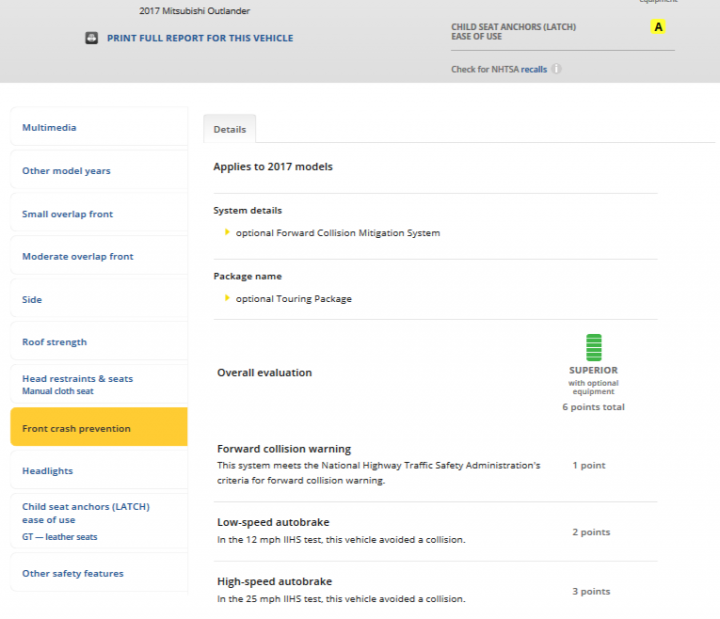Open the Print Full Report For This Vehicle link
Screen dimensions: 720x619
[200, 38]
